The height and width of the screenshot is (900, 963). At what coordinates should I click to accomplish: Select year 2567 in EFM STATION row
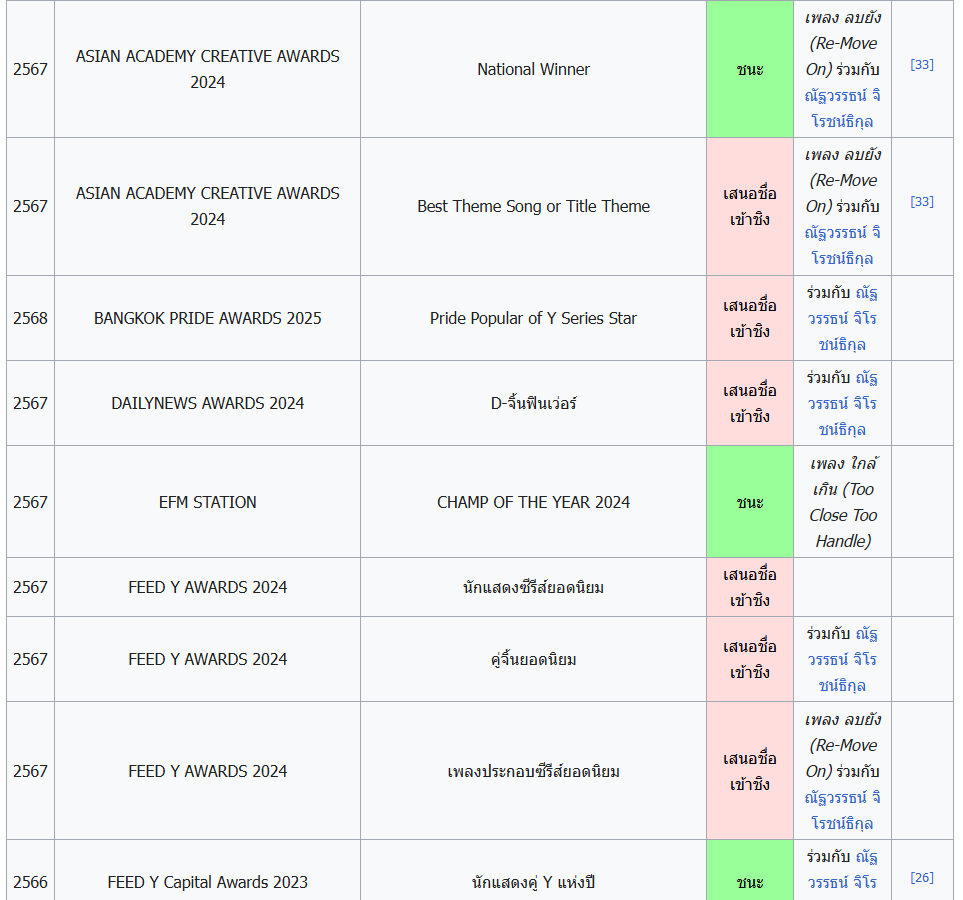click(30, 502)
